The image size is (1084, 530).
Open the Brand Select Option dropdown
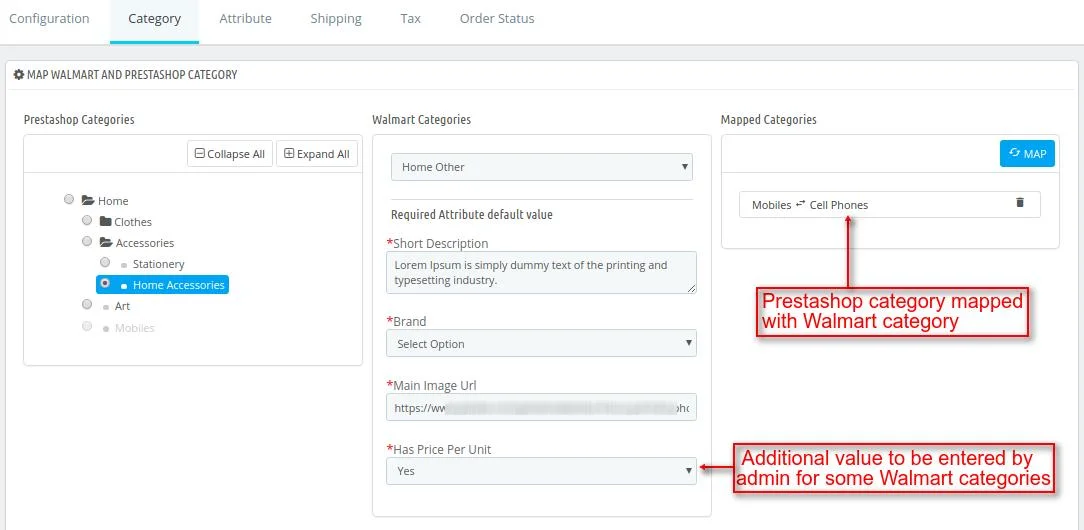pos(541,344)
